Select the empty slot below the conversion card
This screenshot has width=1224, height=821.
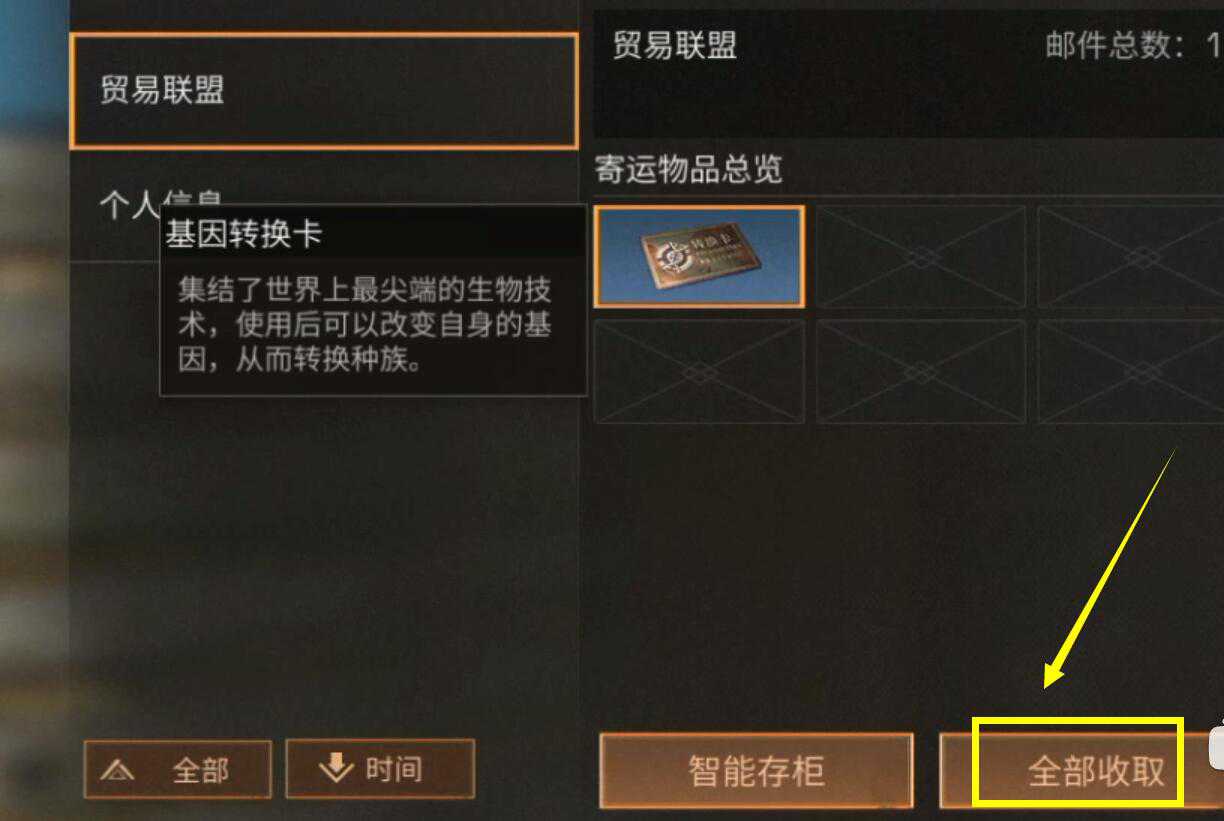(x=699, y=371)
